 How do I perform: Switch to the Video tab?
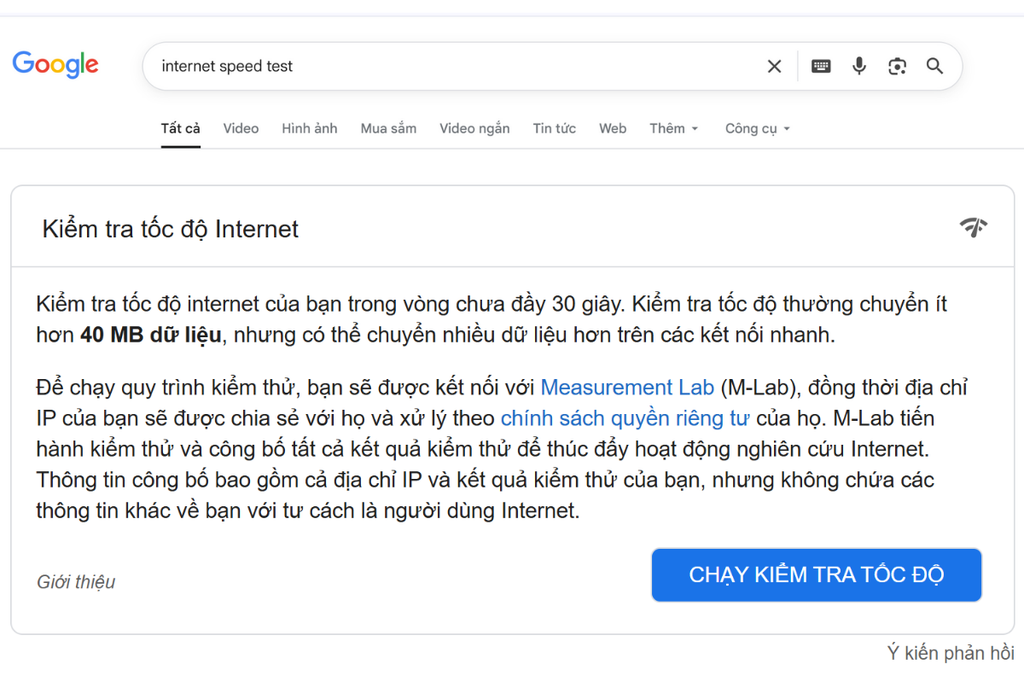pyautogui.click(x=241, y=128)
